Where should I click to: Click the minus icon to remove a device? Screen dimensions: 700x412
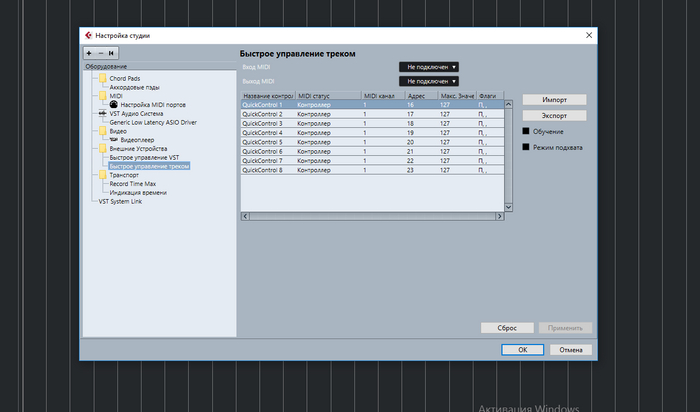[x=99, y=53]
